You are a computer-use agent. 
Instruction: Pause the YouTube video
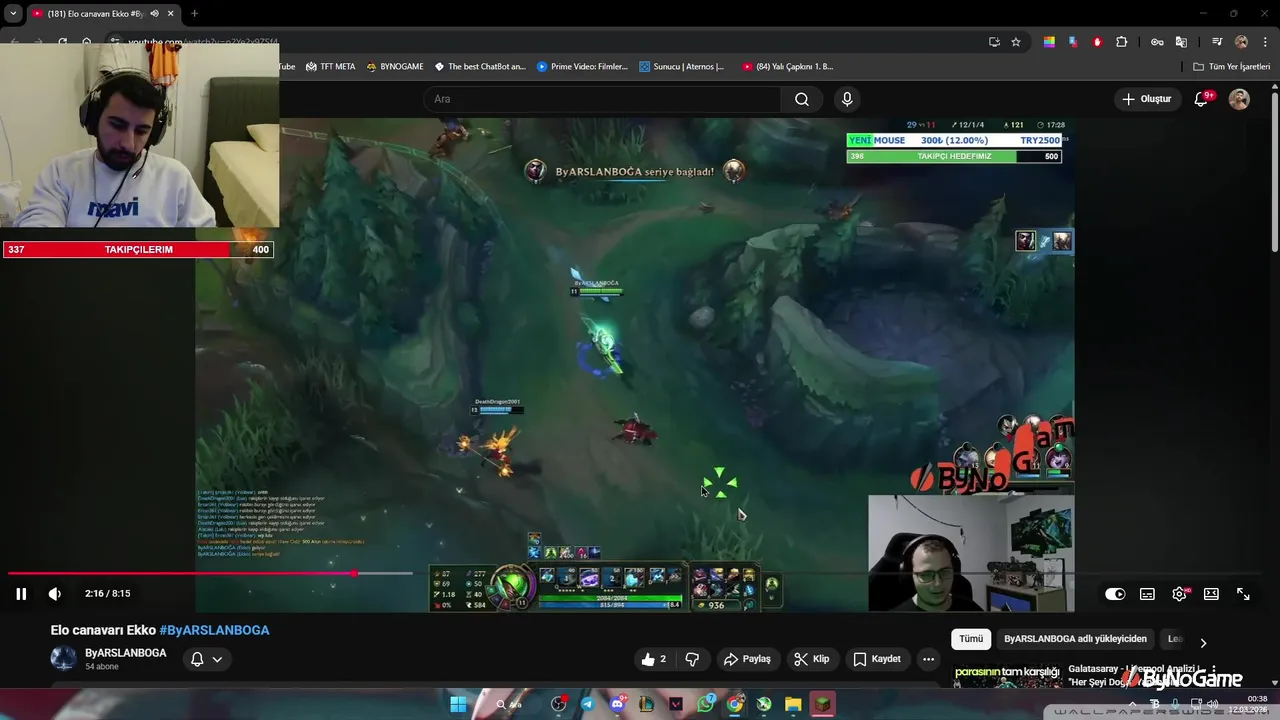(20, 594)
